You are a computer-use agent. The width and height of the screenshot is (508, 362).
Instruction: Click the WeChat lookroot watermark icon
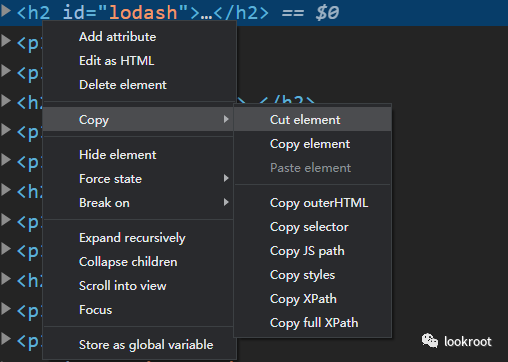pyautogui.click(x=430, y=341)
